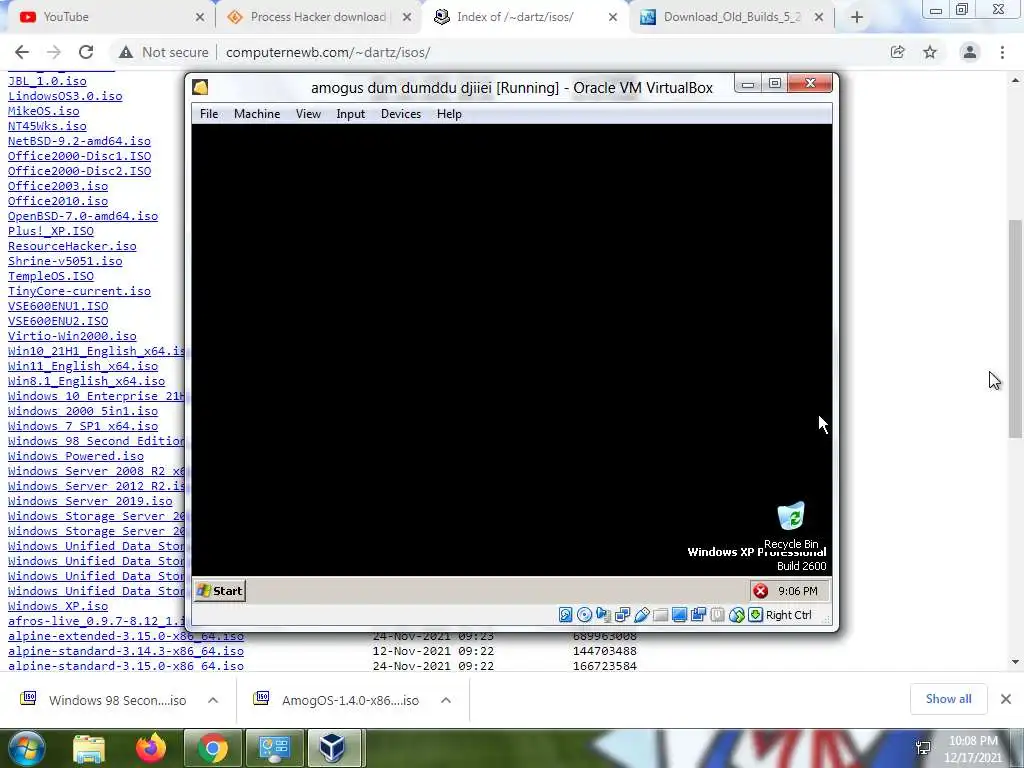The width and height of the screenshot is (1024, 768).
Task: Click the share page icon in the address bar
Action: (898, 52)
